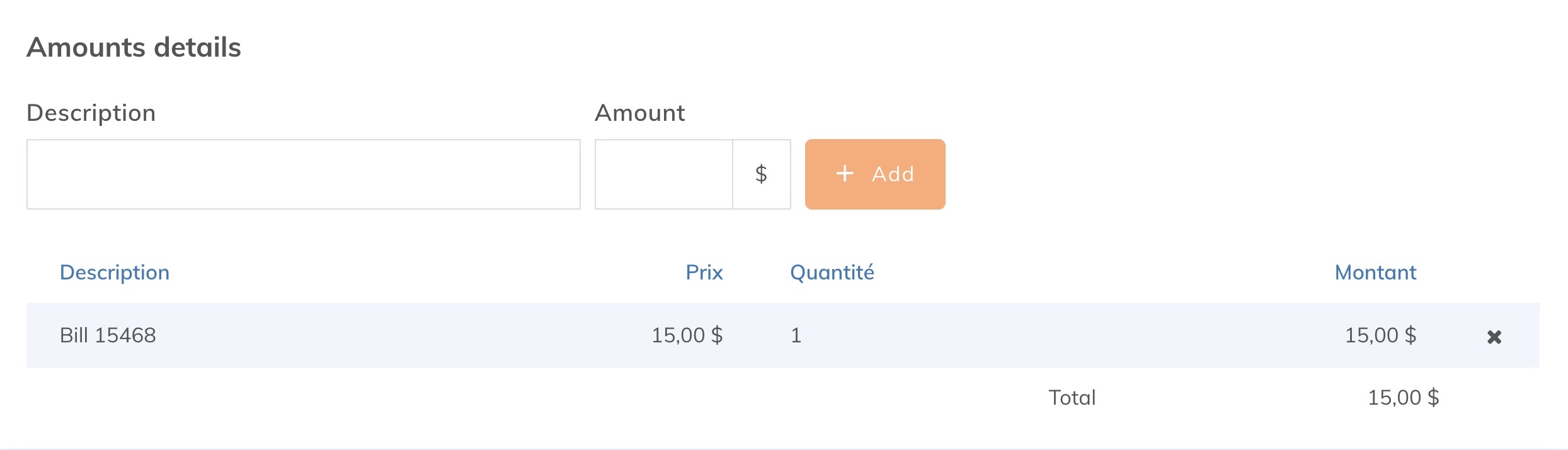The image size is (1568, 450).
Task: Click the Description column label above the input
Action: (x=92, y=112)
